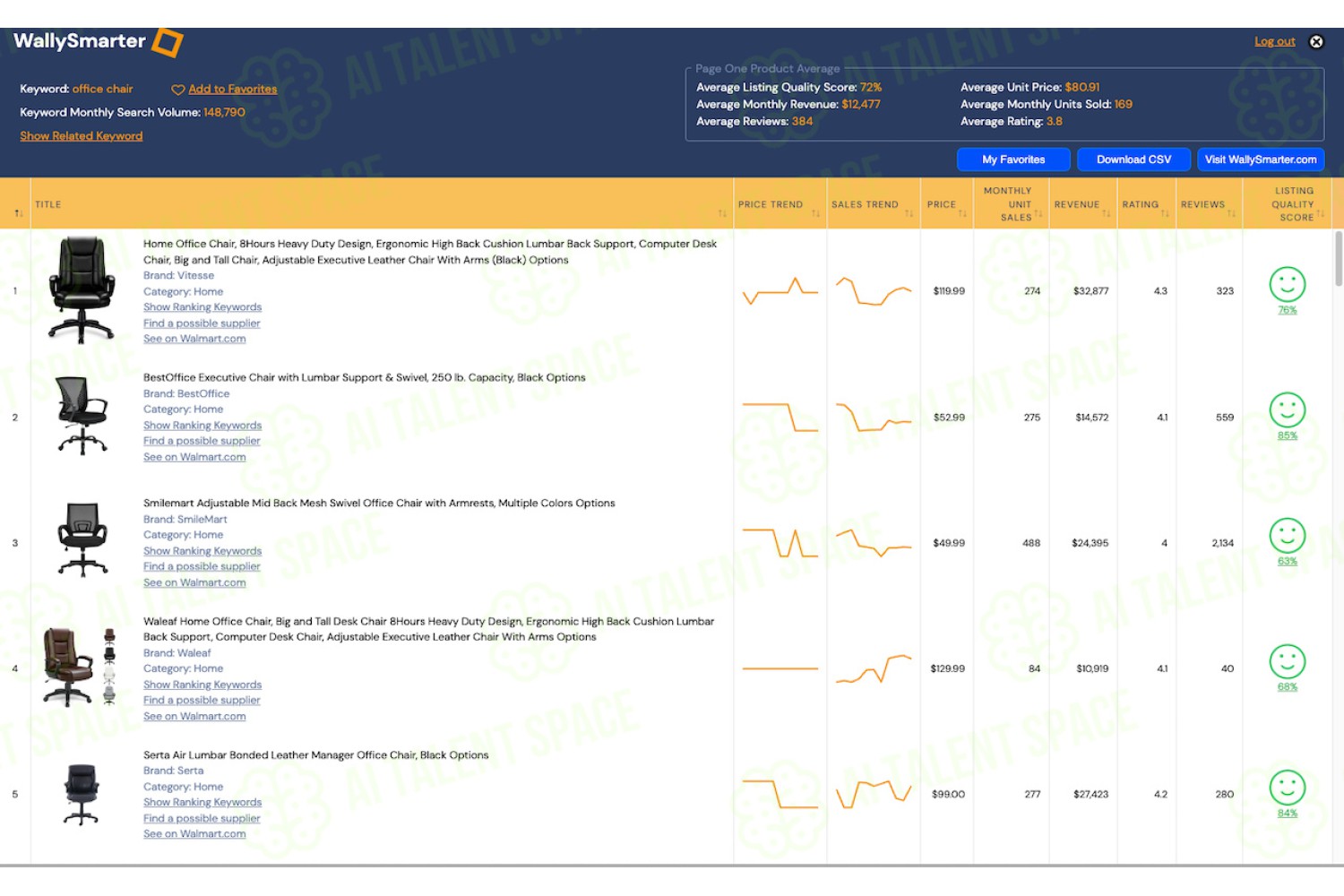
Task: Click the heart icon beside Add to Favorites
Action: pyautogui.click(x=177, y=90)
